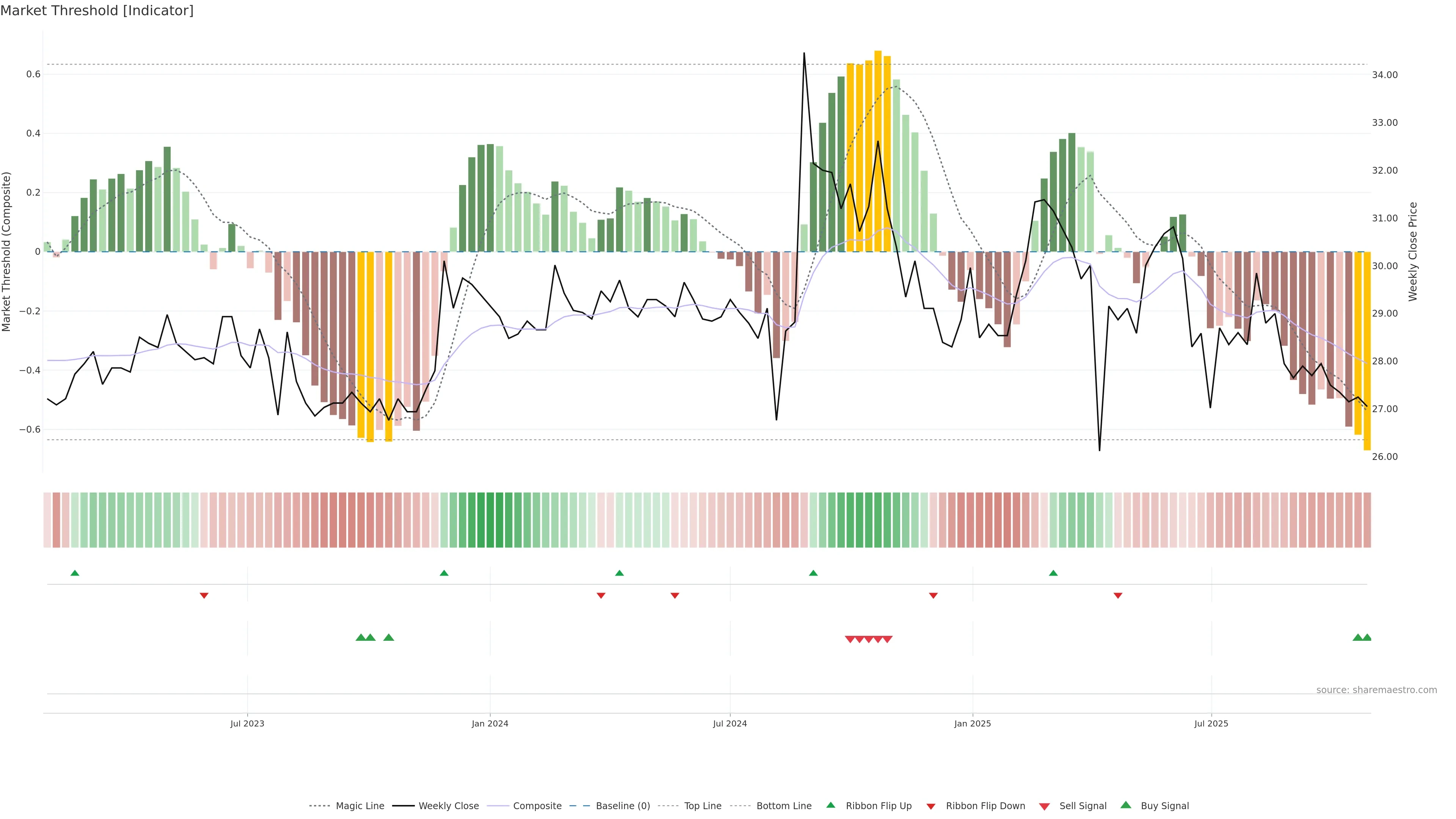1456x819 pixels.
Task: Click the Baseline (0) legend label
Action: click(622, 806)
